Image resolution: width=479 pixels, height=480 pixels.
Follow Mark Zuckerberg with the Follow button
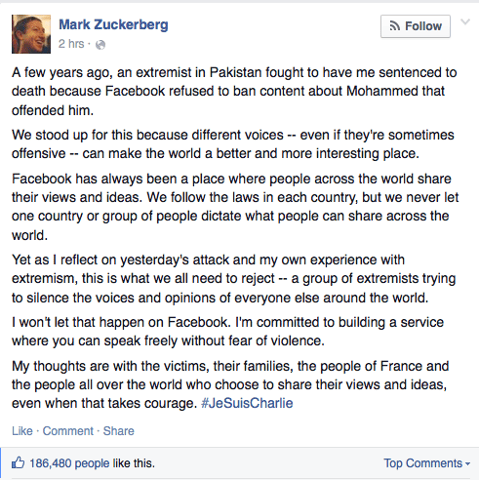415,26
